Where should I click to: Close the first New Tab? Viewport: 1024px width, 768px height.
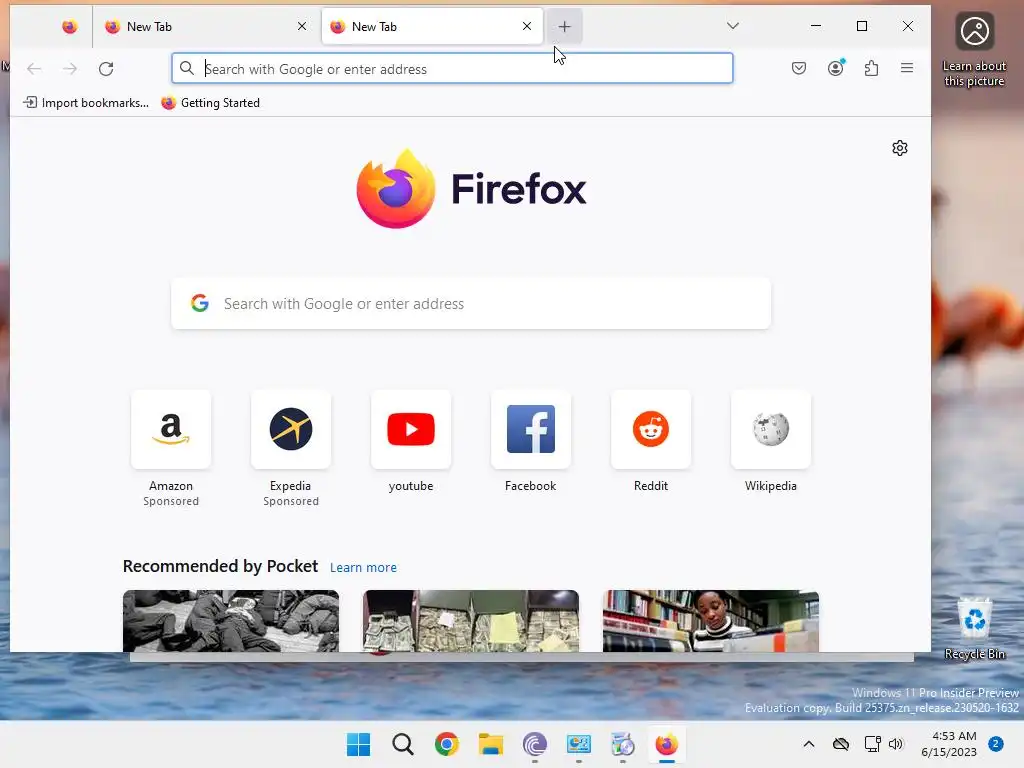(x=302, y=26)
